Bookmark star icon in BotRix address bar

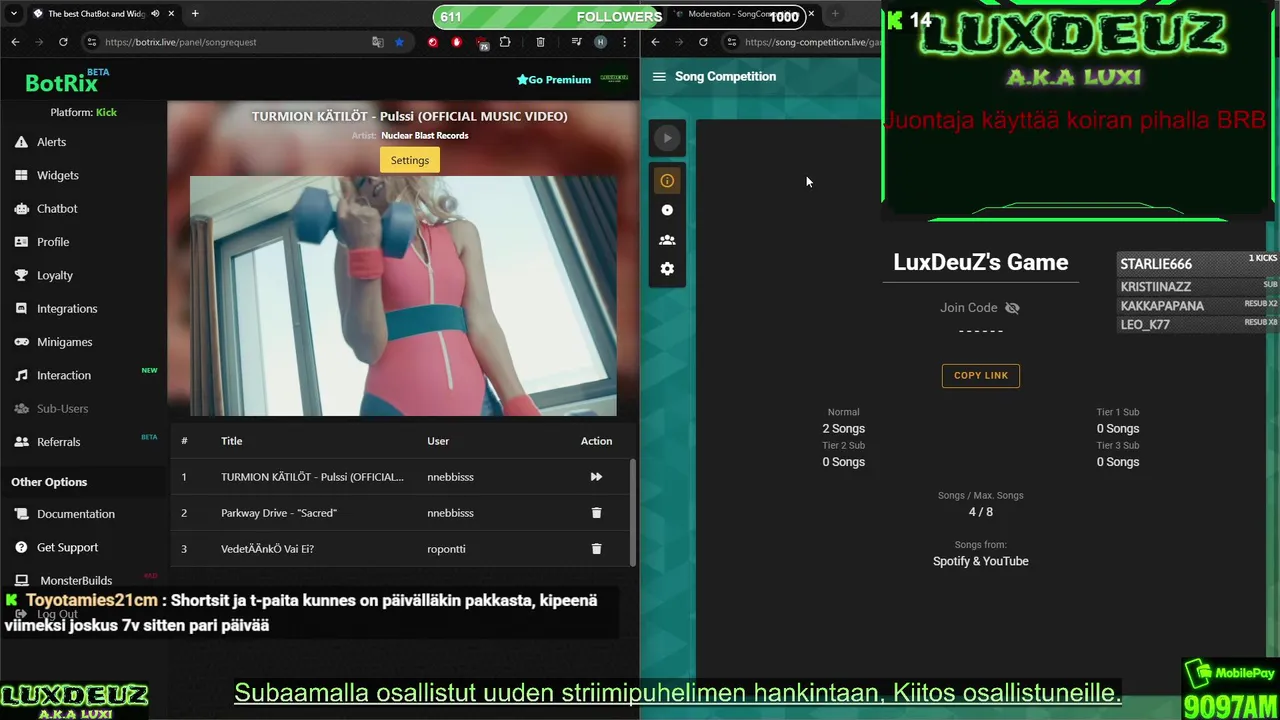399,42
